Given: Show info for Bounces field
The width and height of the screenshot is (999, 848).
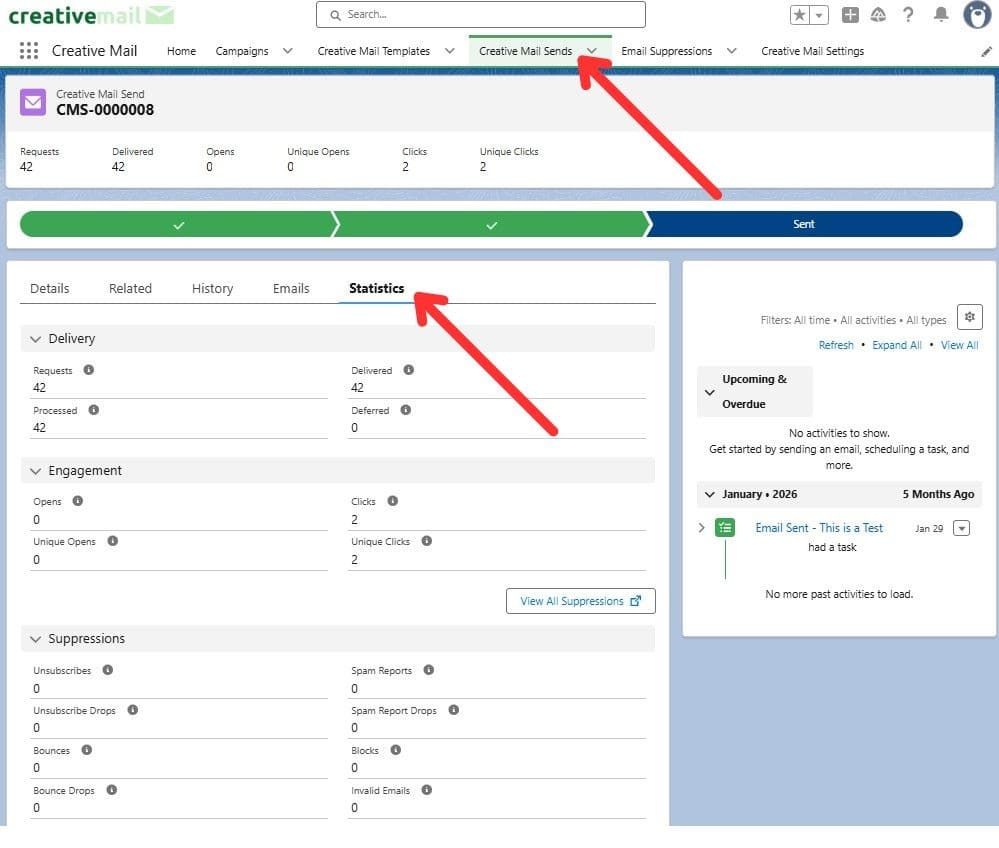Looking at the screenshot, I should coord(87,750).
